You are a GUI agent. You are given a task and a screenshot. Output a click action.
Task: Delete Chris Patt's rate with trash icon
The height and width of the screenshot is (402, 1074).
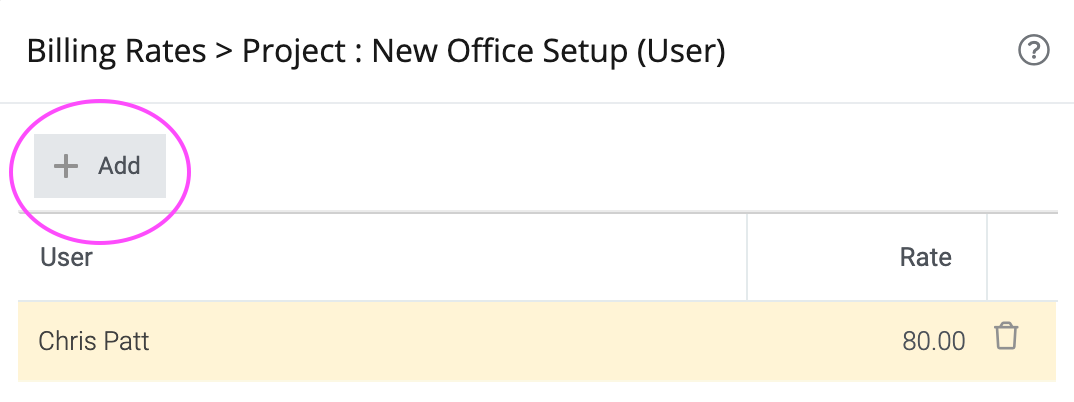coord(1006,336)
